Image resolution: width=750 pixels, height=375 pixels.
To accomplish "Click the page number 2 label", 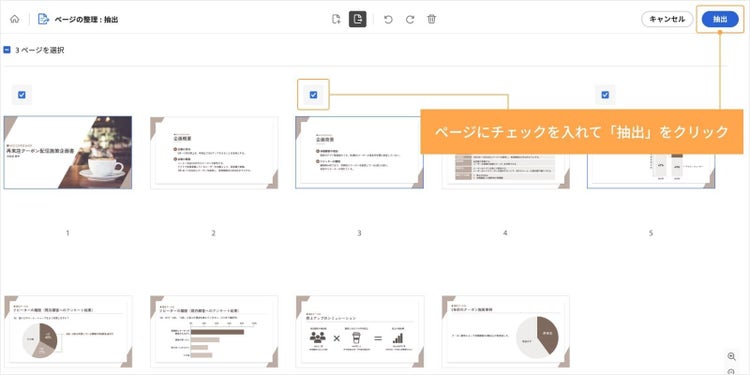I will [x=213, y=233].
